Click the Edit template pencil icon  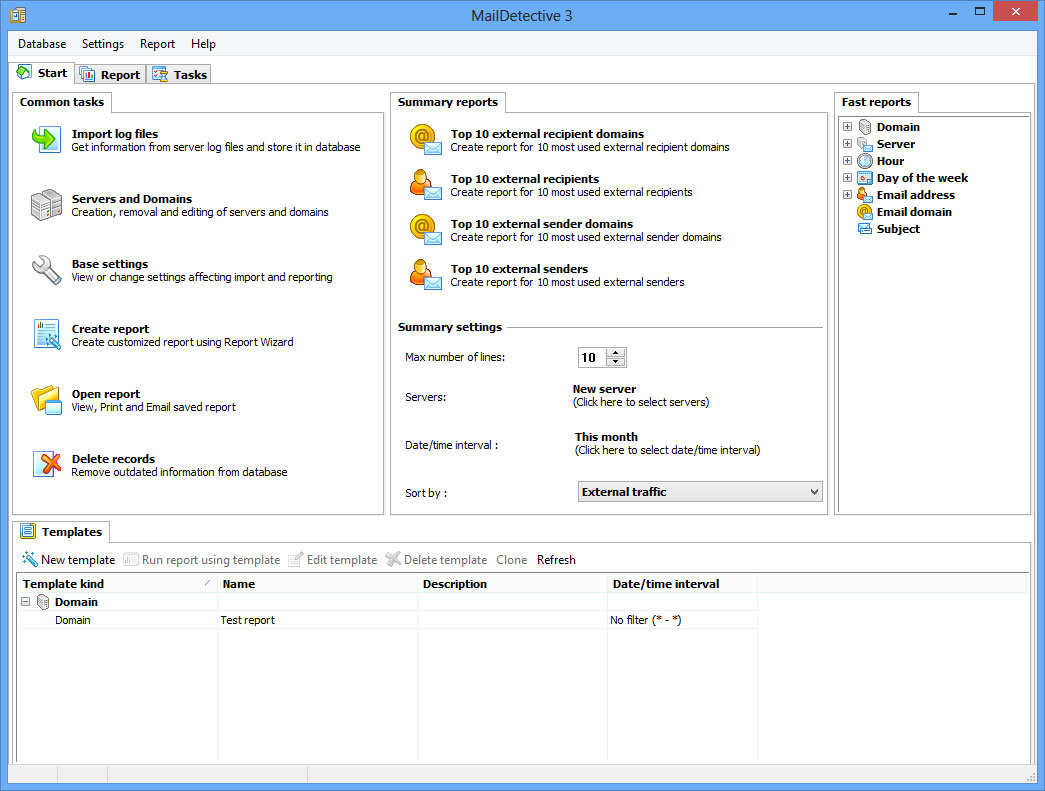tap(295, 559)
